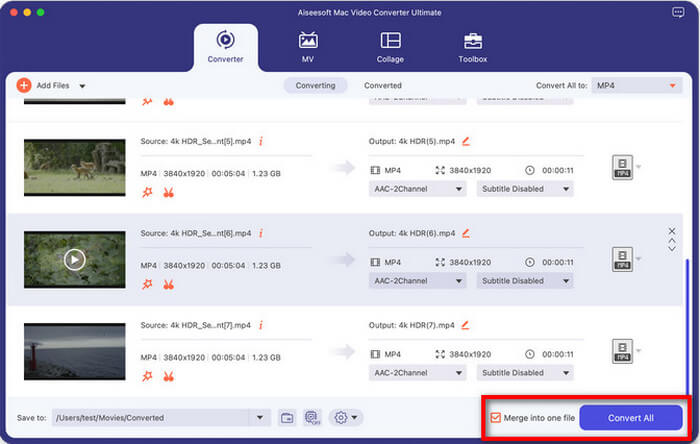Click the Convert All button
The image size is (700, 444).
coord(631,418)
